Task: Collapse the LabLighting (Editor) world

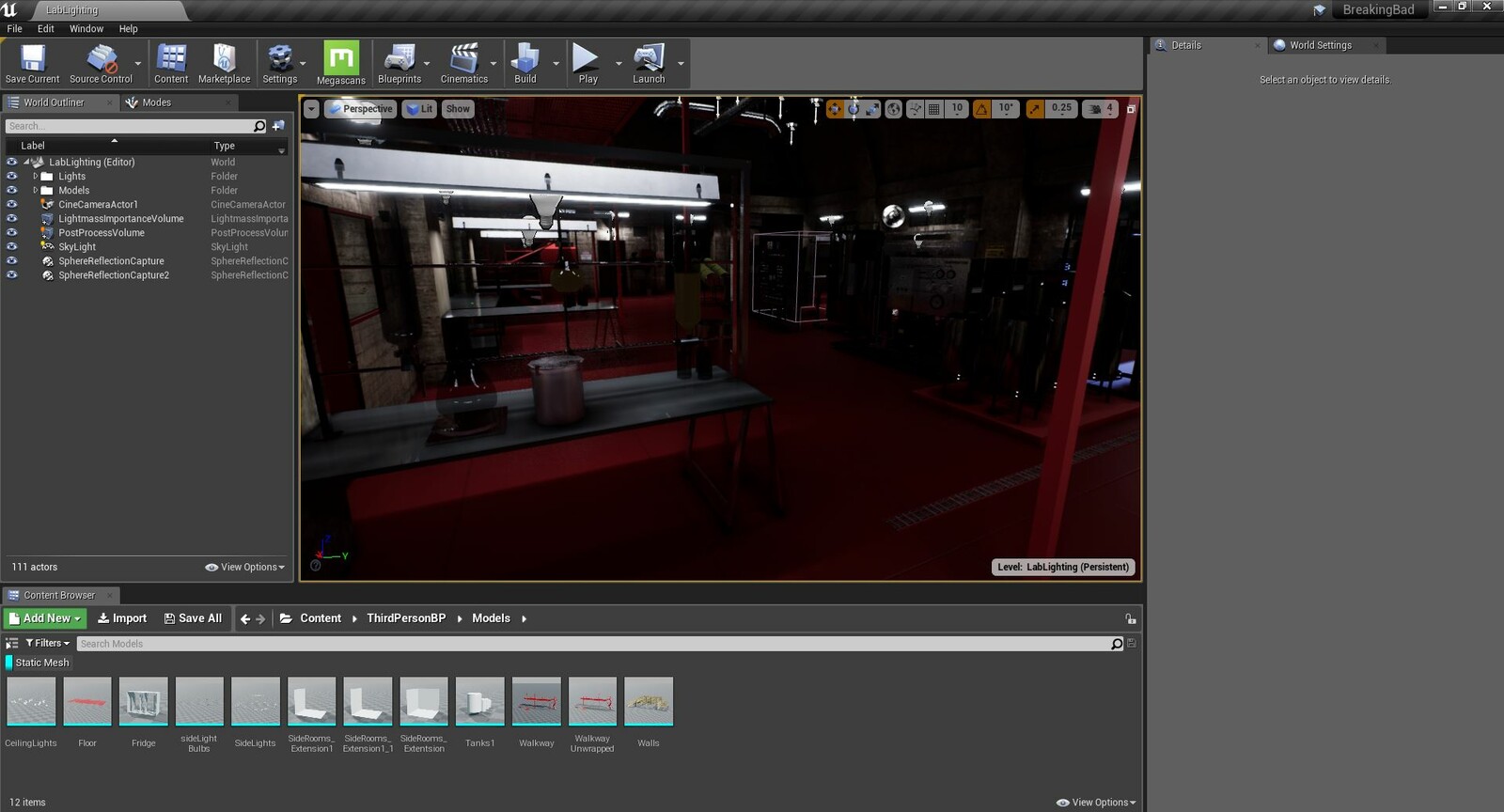Action: pyautogui.click(x=26, y=162)
